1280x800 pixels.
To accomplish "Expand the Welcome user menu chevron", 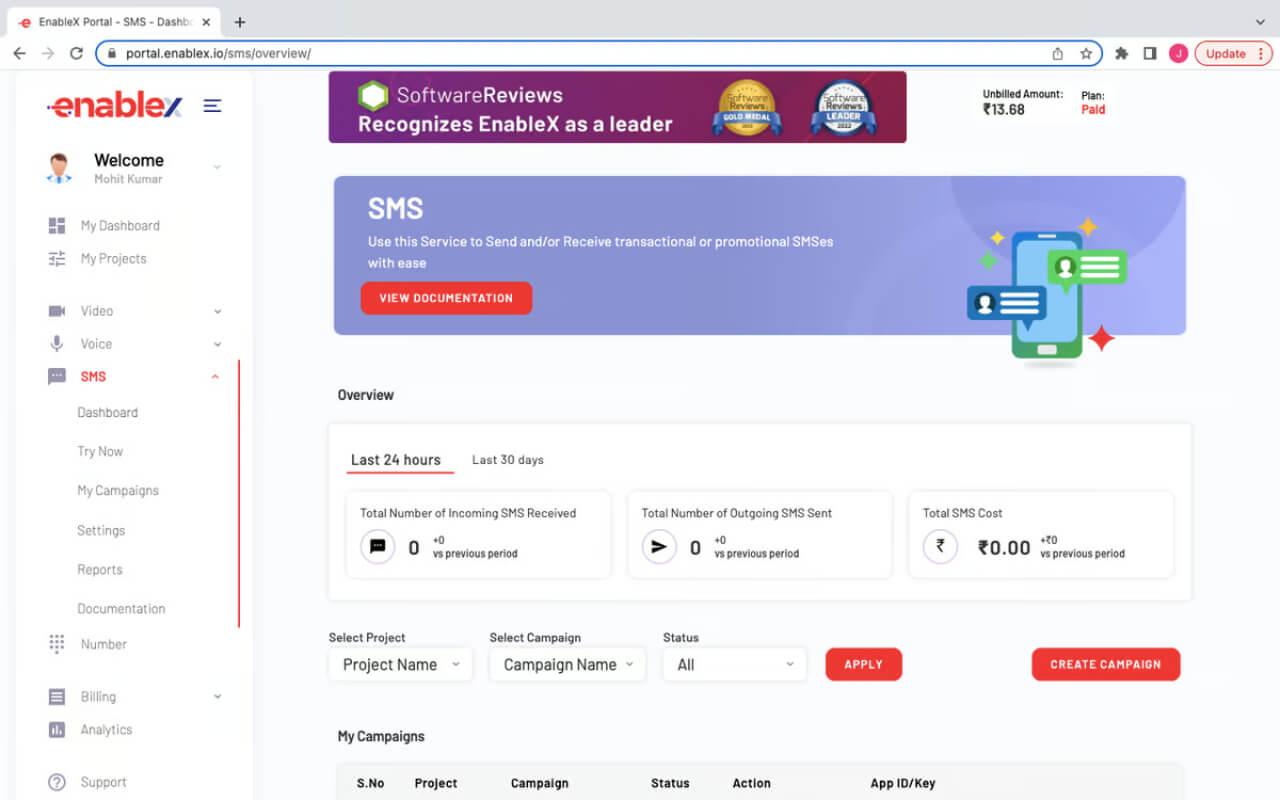I will (217, 167).
